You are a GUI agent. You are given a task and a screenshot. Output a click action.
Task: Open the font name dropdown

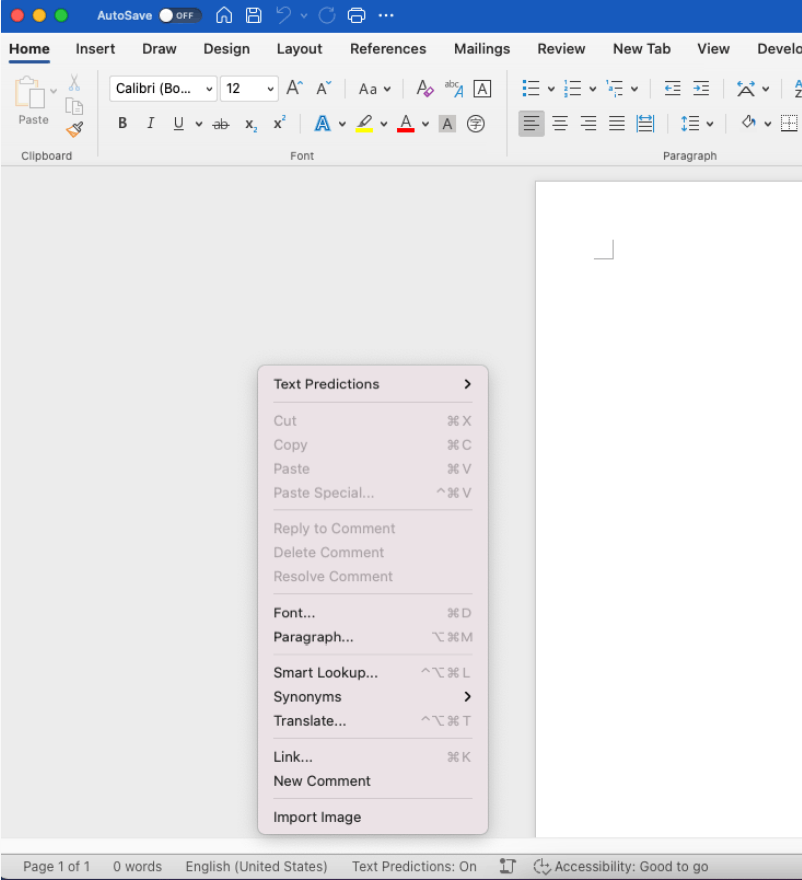(x=209, y=89)
